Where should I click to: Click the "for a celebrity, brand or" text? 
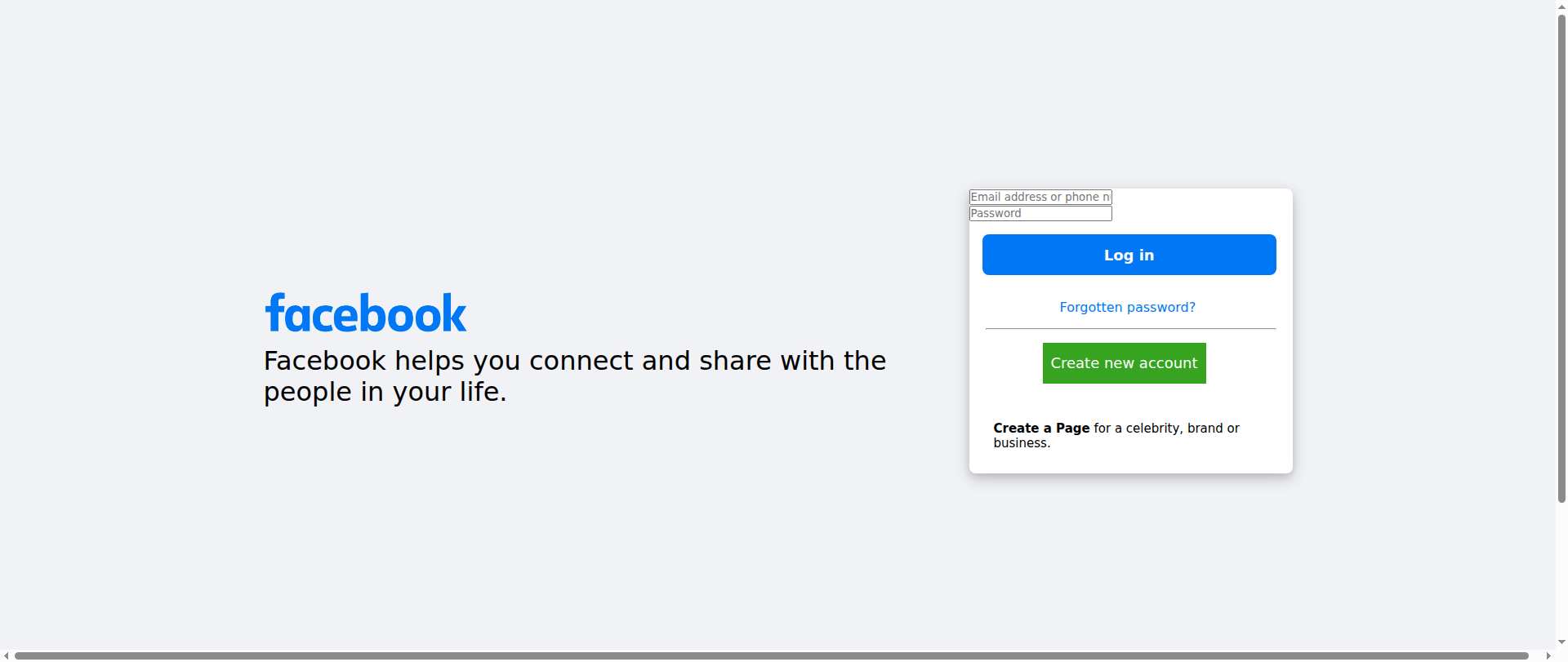pyautogui.click(x=1166, y=428)
